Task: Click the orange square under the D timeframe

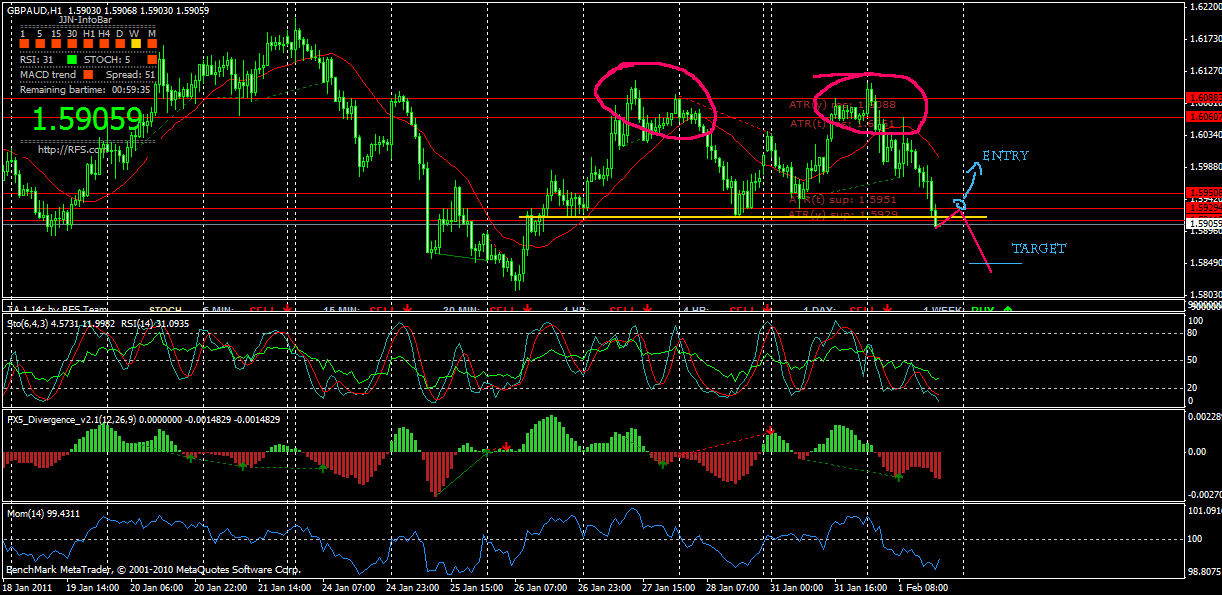Action: point(120,45)
